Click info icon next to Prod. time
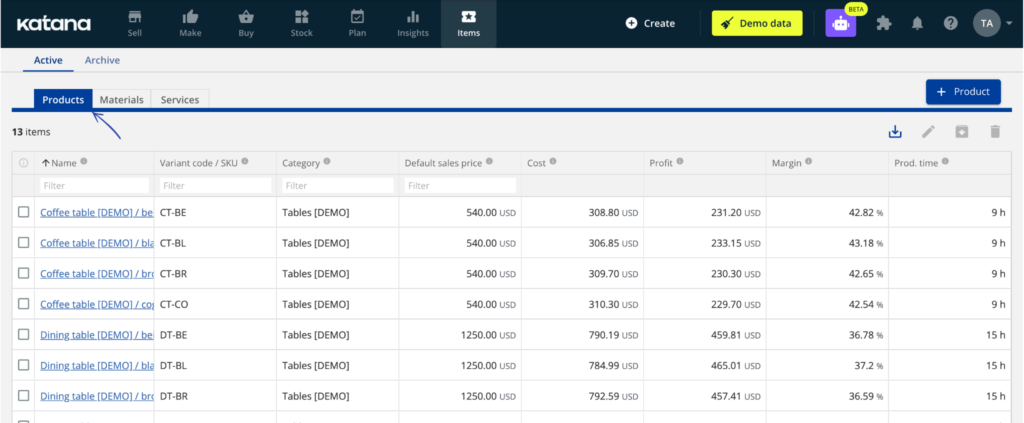 click(x=945, y=162)
